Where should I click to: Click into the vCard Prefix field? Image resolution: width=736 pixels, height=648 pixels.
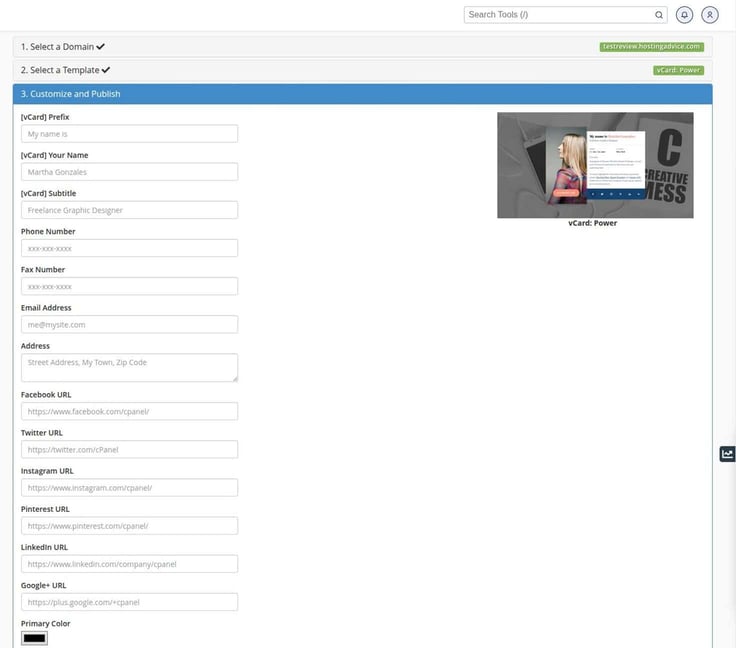(129, 134)
